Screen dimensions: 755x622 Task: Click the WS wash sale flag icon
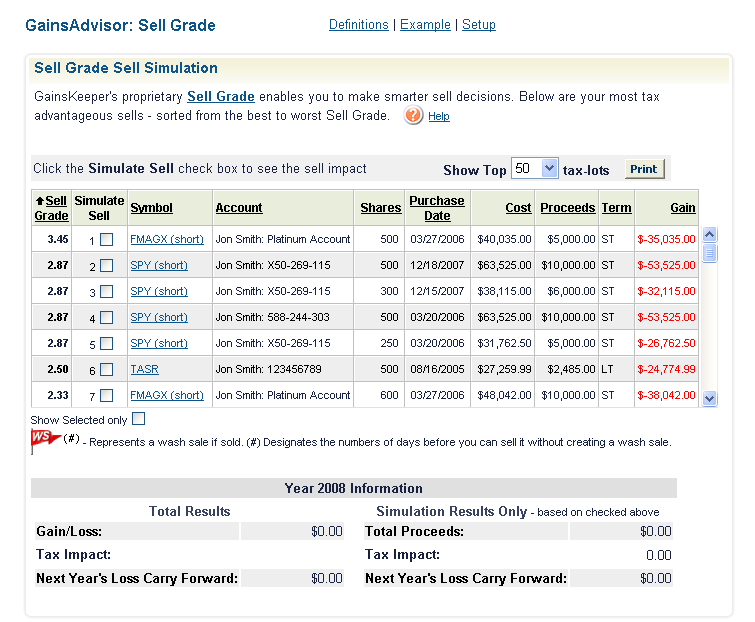[45, 441]
